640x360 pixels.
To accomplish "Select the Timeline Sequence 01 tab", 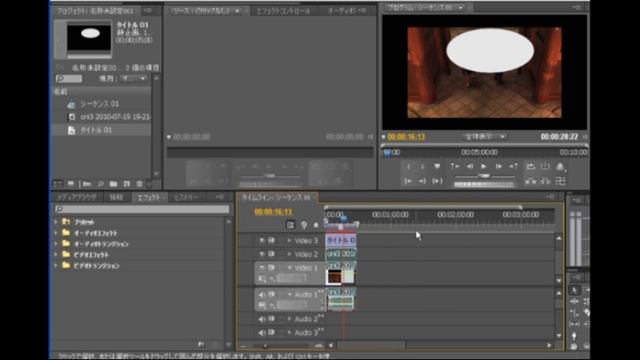I will (x=276, y=198).
